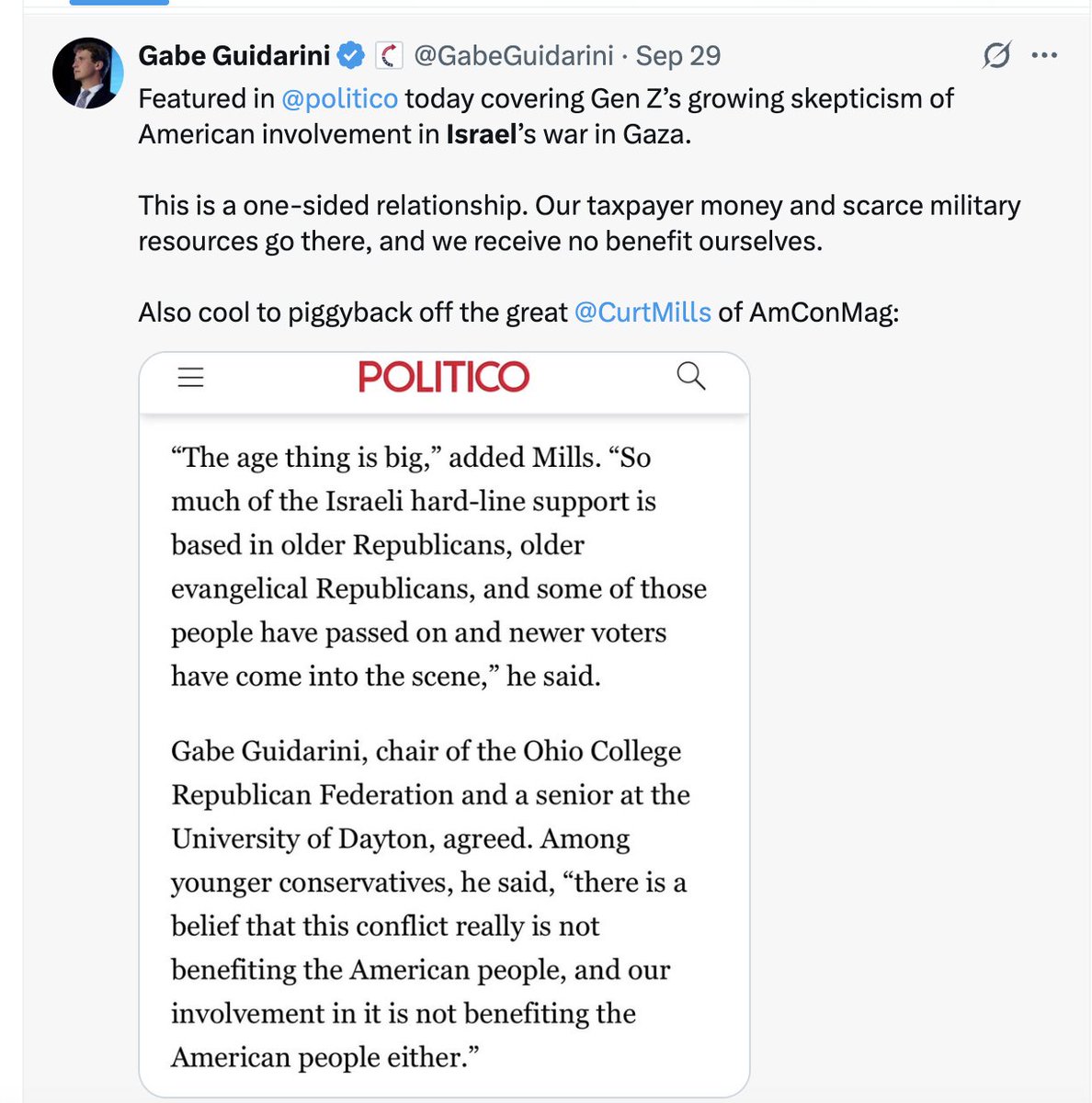This screenshot has width=1092, height=1103.
Task: Open Gabe Guidarini's profile avatar
Action: point(87,74)
